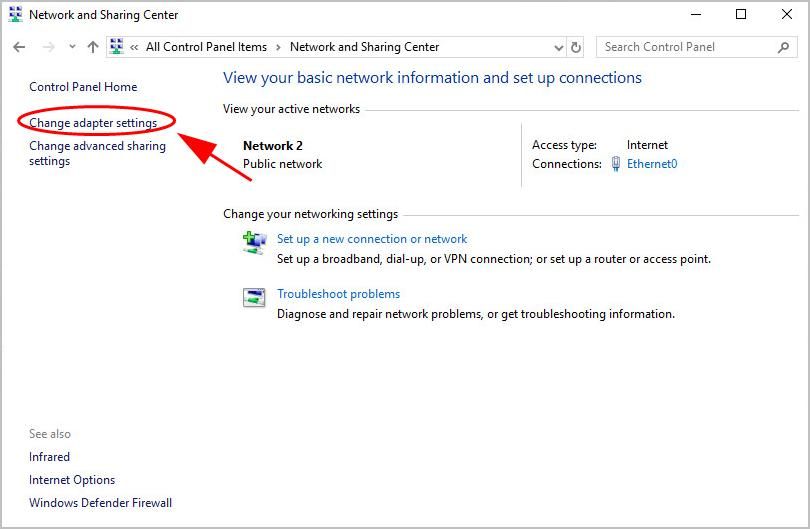Image resolution: width=810 pixels, height=529 pixels.
Task: Click the Control Panel icon in address bar
Action: (x=116, y=47)
